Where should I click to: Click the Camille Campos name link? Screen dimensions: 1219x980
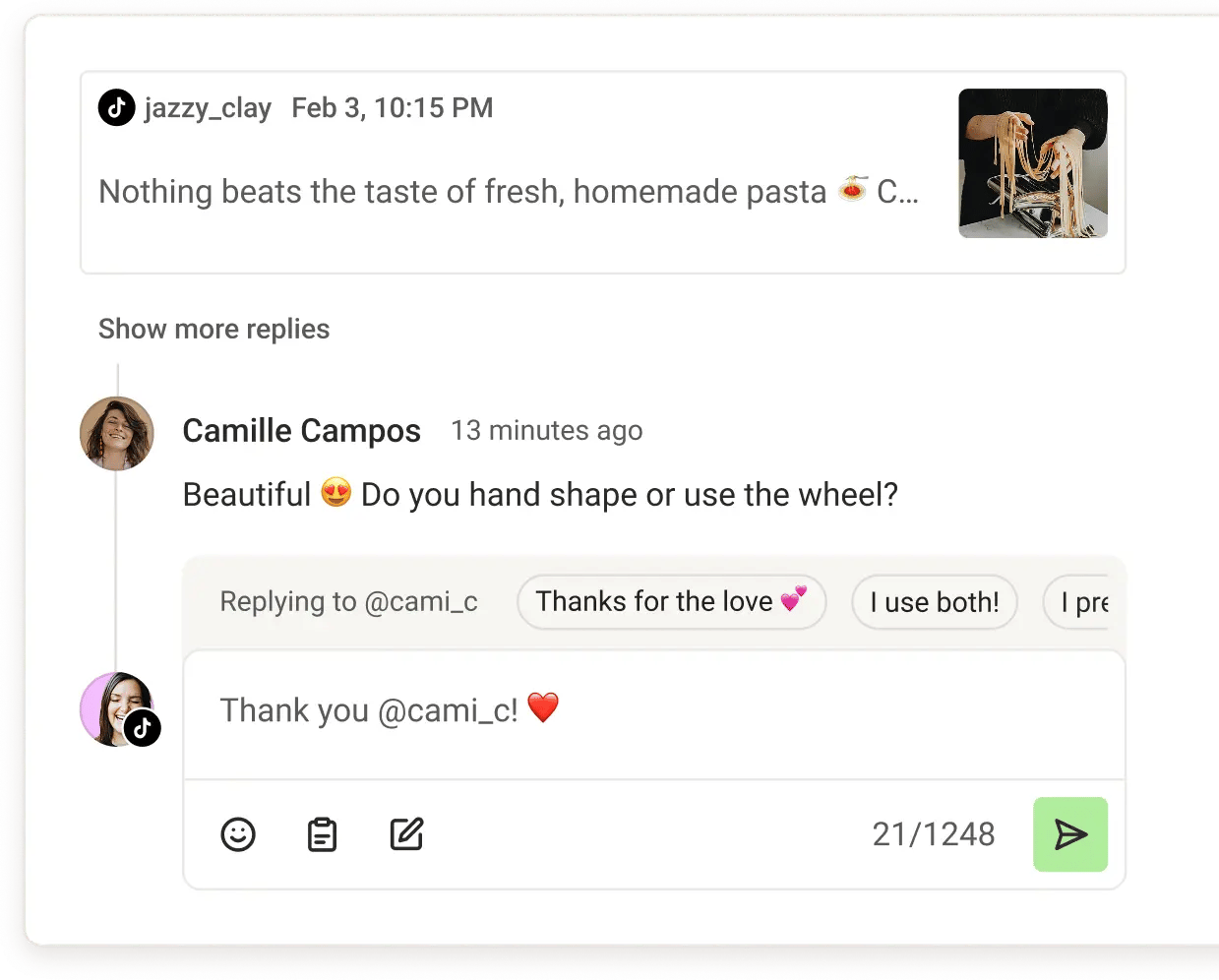[x=301, y=431]
